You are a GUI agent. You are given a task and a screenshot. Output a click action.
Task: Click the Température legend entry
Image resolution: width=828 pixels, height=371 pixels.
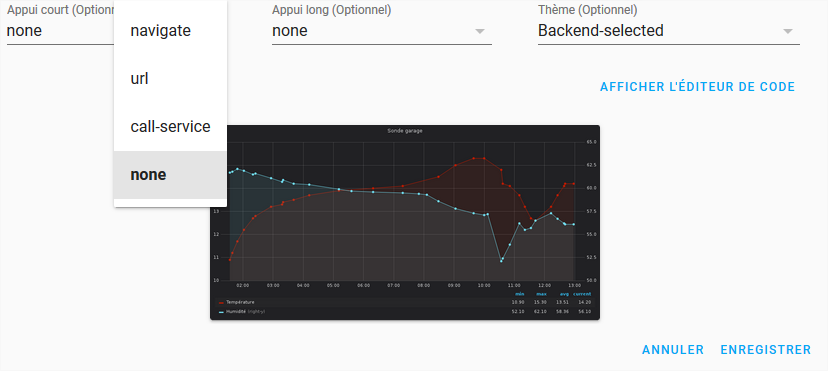click(x=240, y=302)
